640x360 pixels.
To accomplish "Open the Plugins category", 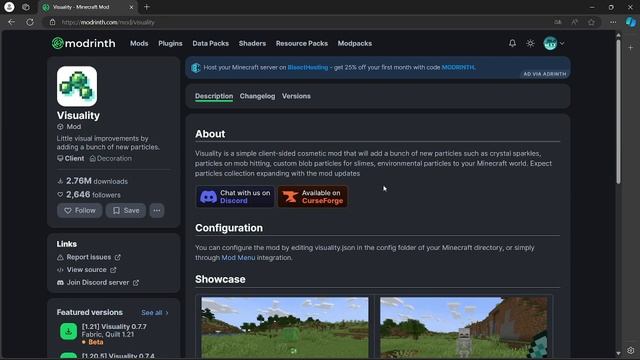I will [170, 43].
